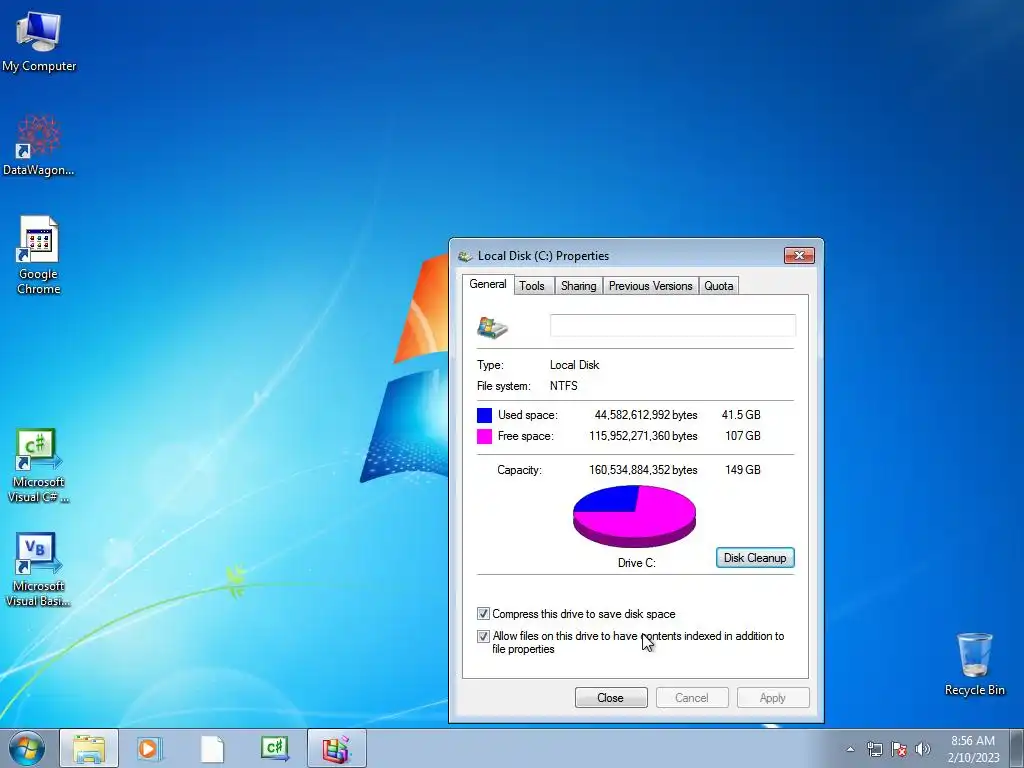The image size is (1024, 768).
Task: Toggle Compress this drive checkbox
Action: (483, 614)
